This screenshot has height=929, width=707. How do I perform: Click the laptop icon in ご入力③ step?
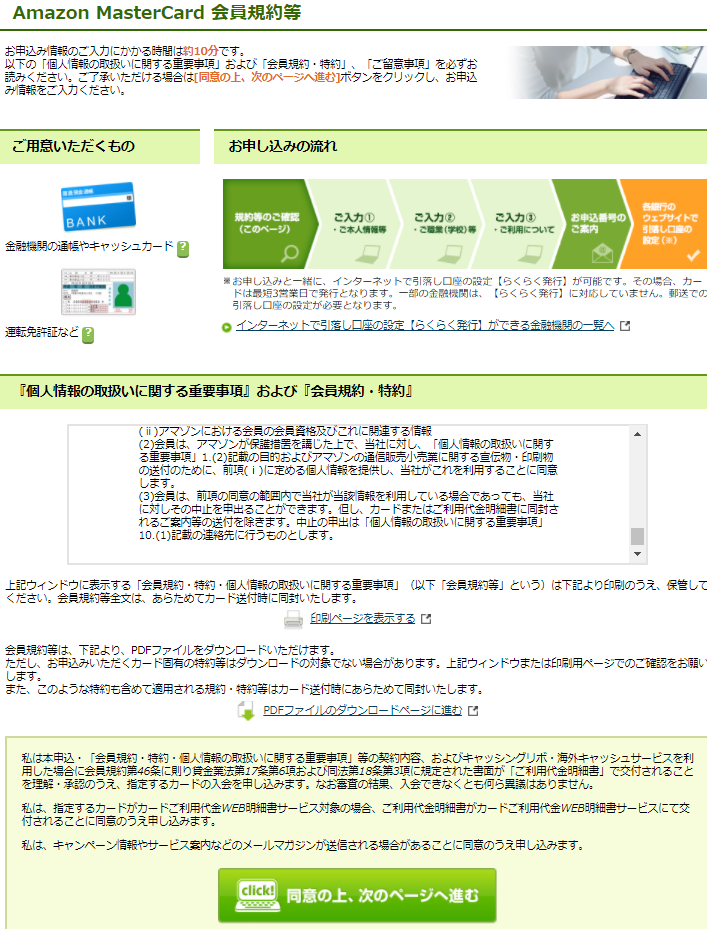pos(530,254)
